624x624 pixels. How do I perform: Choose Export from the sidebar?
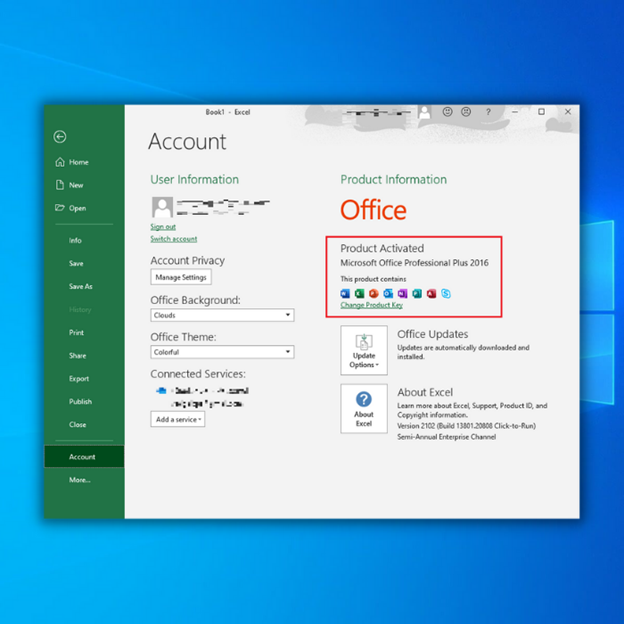pyautogui.click(x=79, y=379)
